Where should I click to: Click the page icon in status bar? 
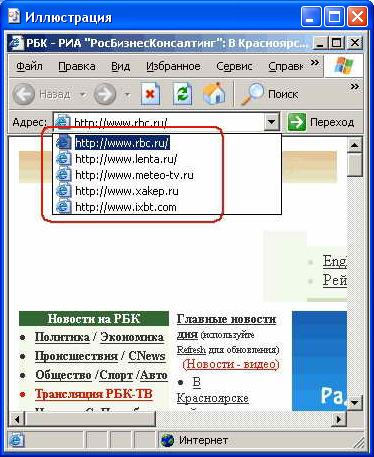click(x=16, y=440)
